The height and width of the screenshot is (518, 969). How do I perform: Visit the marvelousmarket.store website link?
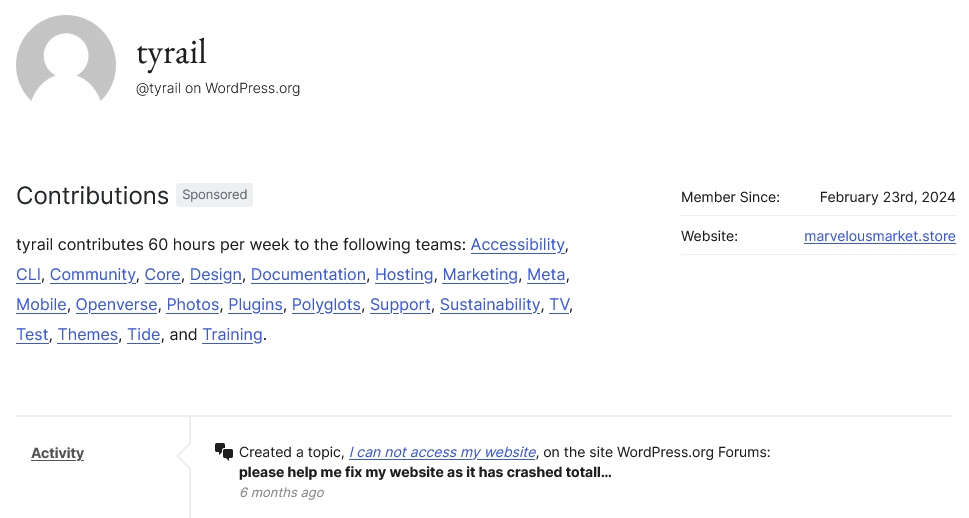879,236
